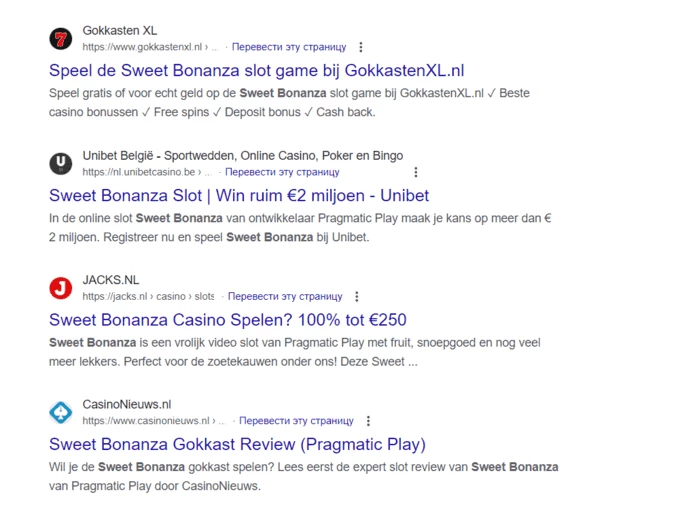This screenshot has height=520, width=695.
Task: Open 'Sweet Bonanza Casino Spelen? 100% tot €250' link
Action: [227, 320]
